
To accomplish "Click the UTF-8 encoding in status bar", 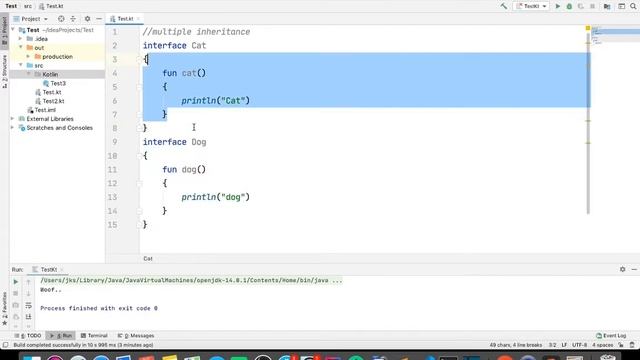I will point(579,345).
